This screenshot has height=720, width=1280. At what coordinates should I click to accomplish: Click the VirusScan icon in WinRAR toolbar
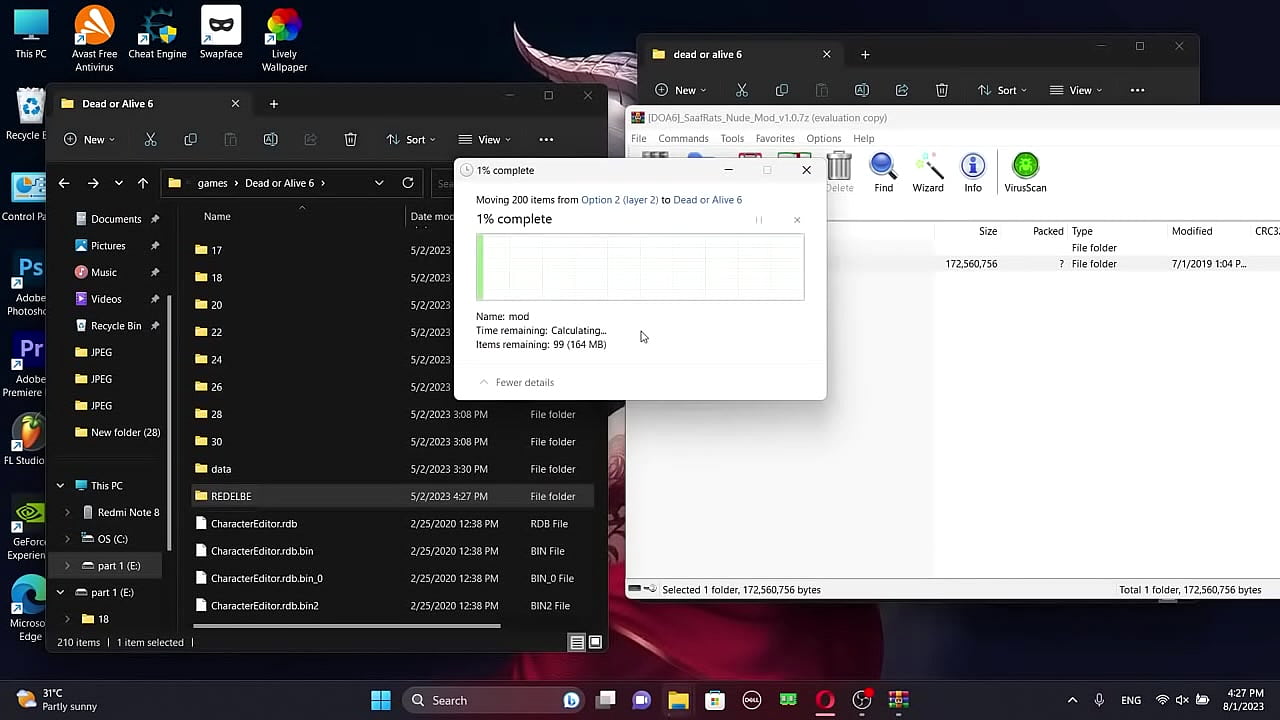(x=1025, y=172)
